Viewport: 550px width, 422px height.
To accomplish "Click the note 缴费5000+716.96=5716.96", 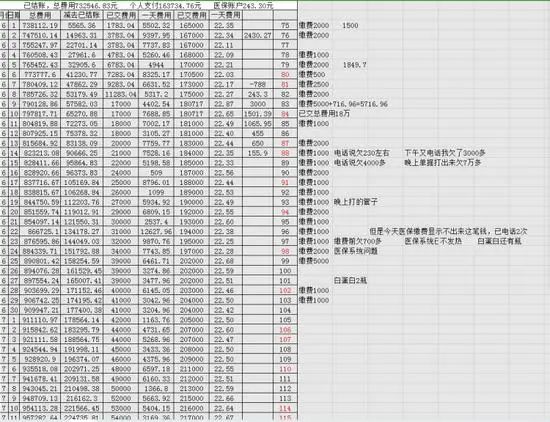I will tap(343, 104).
